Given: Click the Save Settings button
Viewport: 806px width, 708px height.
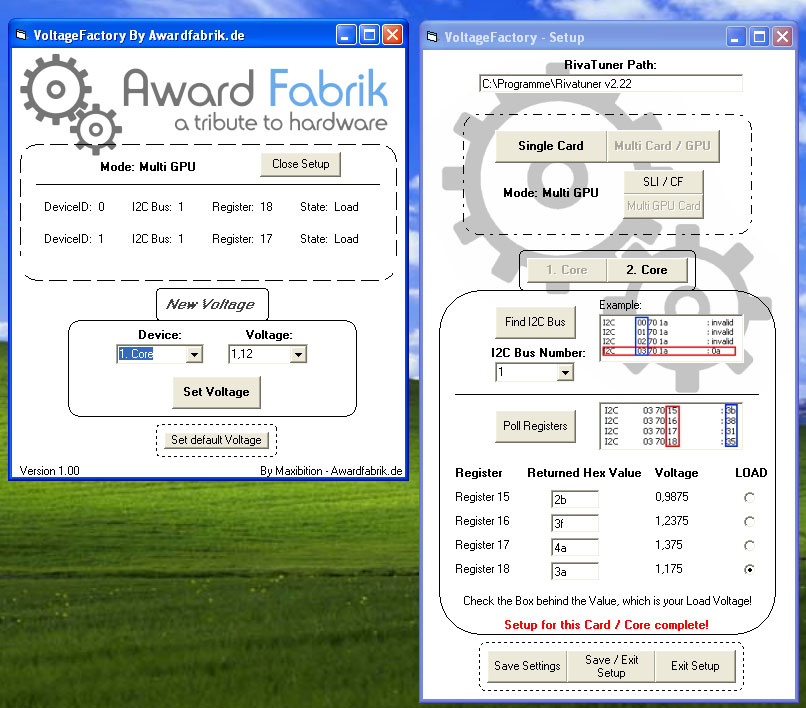Looking at the screenshot, I should pos(527,666).
